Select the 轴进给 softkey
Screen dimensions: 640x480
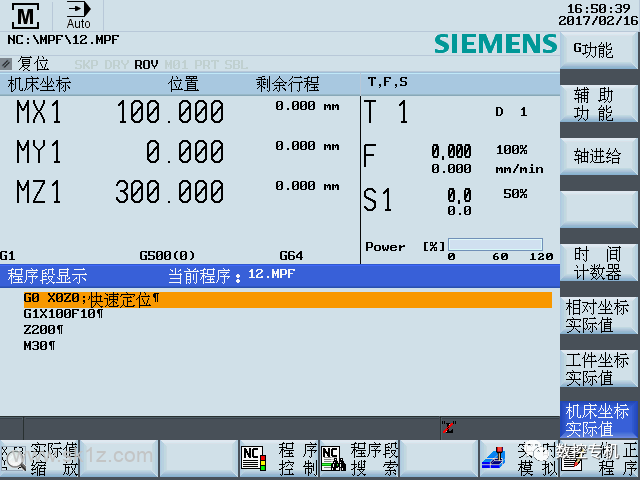tap(599, 156)
